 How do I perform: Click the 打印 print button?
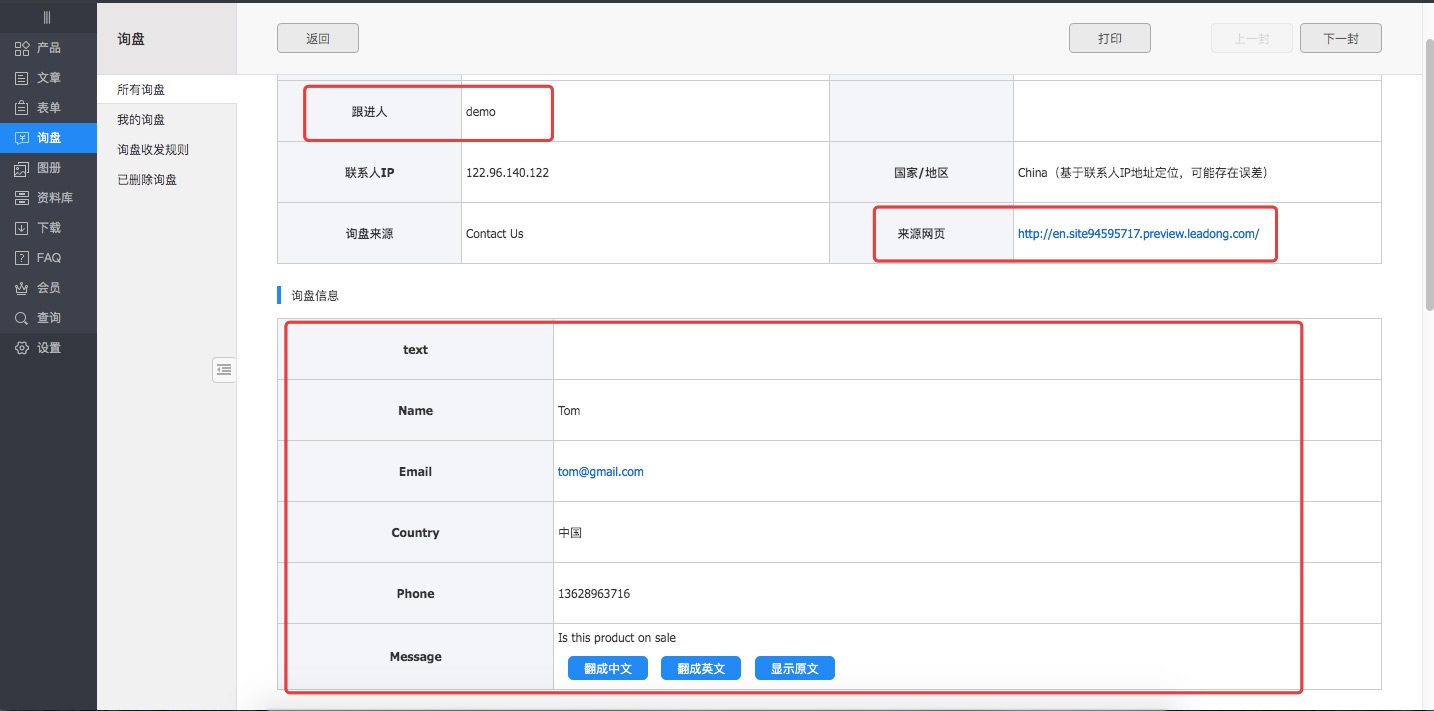click(1109, 39)
